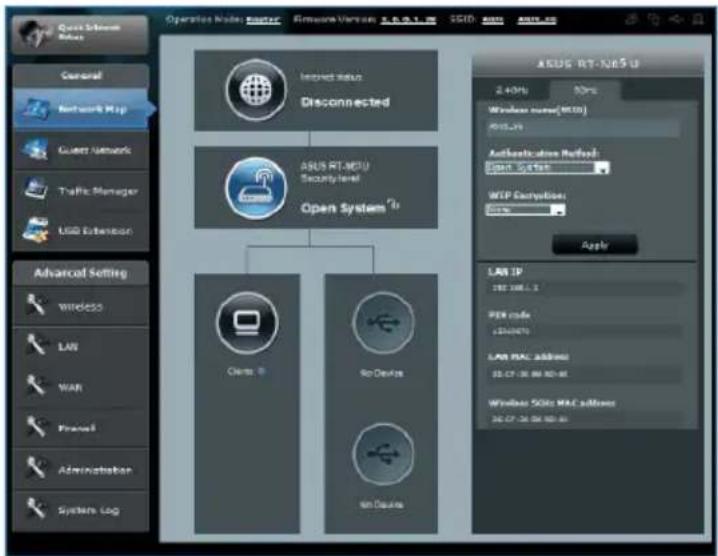The image size is (718, 556).
Task: Click the Advanced Setting section header
Action: click(x=81, y=273)
